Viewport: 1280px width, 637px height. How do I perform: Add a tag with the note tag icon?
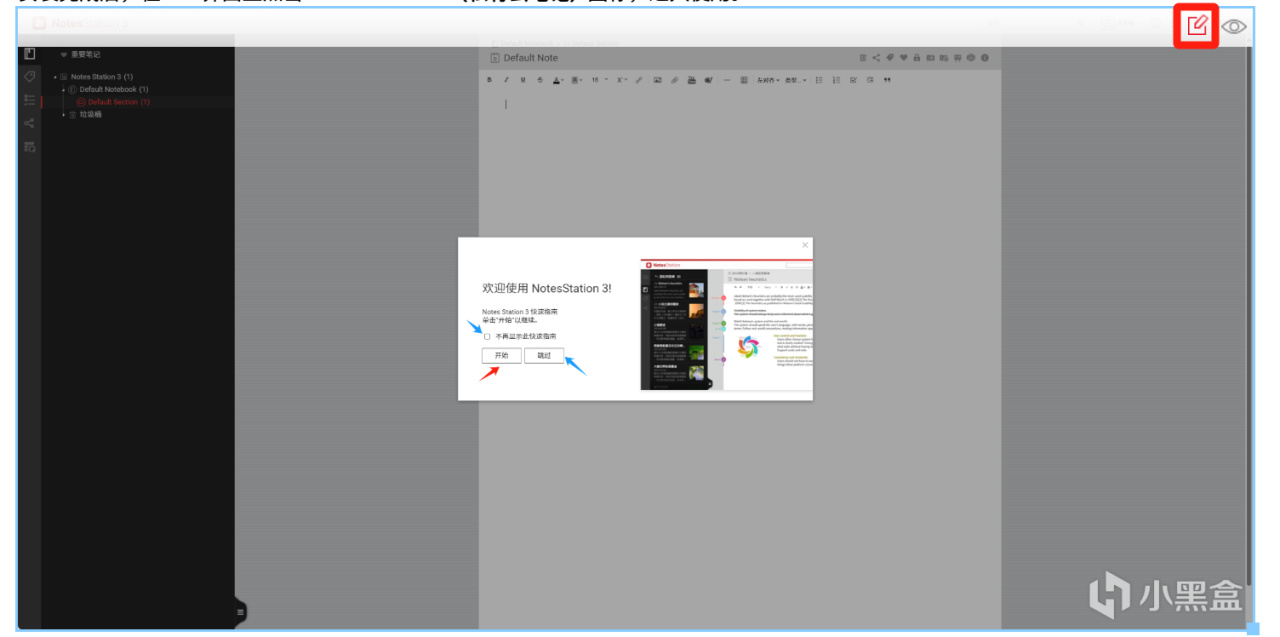pos(890,58)
